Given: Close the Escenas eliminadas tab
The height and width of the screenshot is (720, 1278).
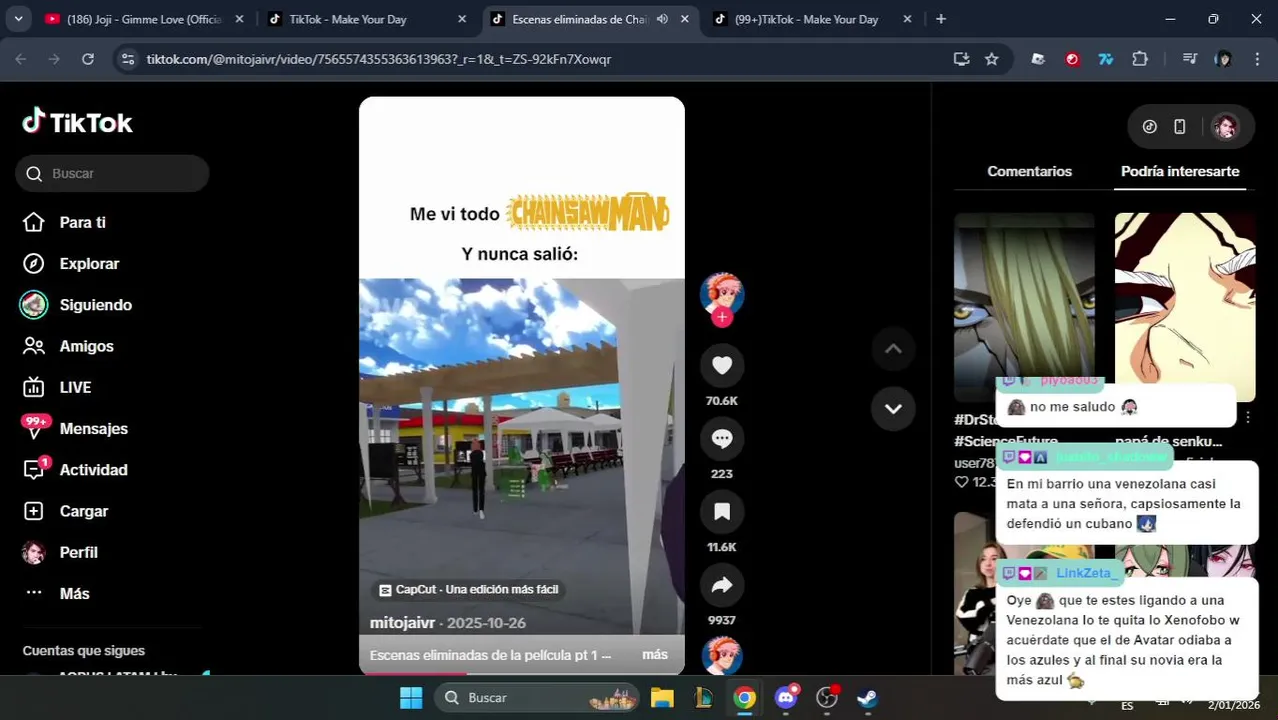Looking at the screenshot, I should point(685,19).
